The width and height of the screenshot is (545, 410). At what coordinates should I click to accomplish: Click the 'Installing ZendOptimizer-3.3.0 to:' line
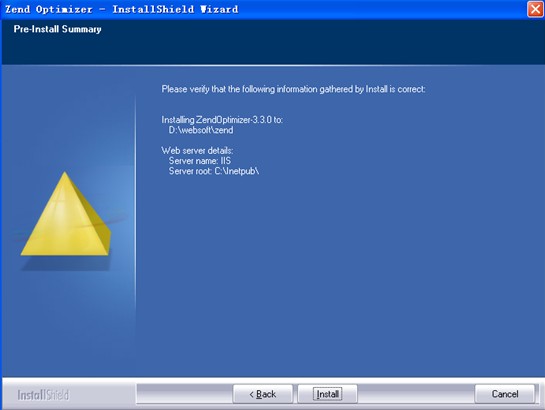click(222, 120)
